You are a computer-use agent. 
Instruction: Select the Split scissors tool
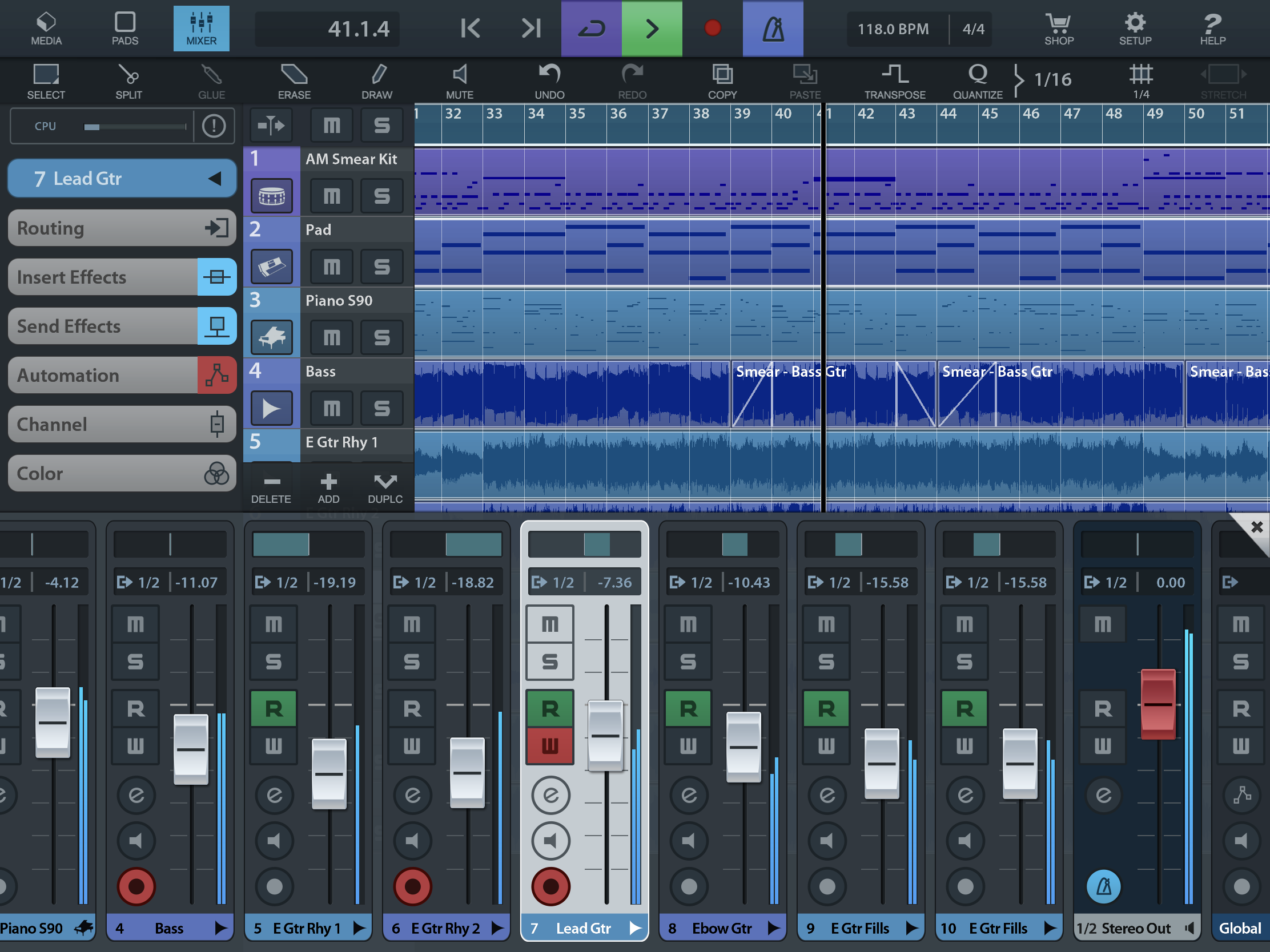pyautogui.click(x=128, y=81)
